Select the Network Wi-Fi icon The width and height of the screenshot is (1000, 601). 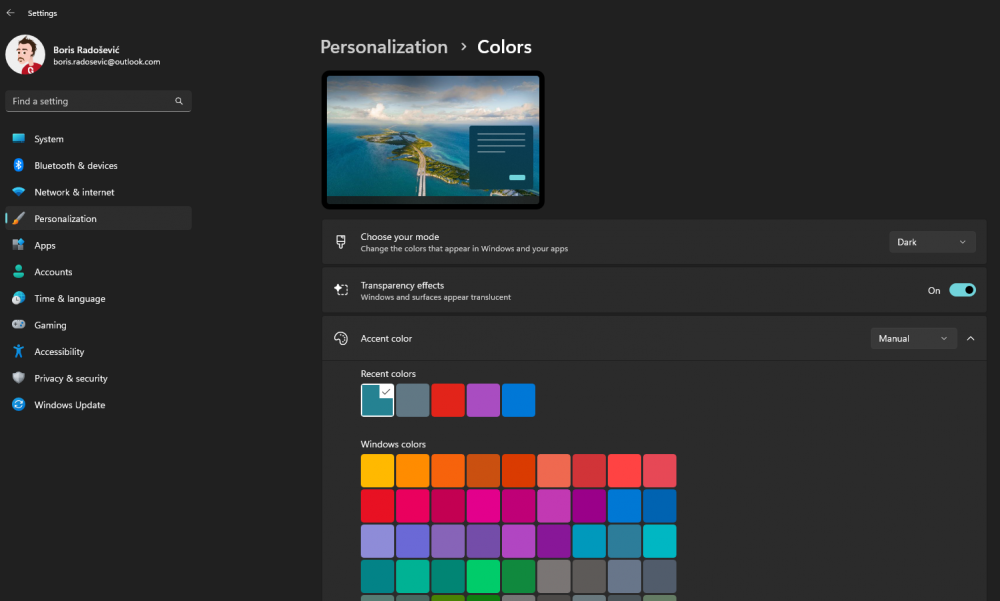(x=18, y=192)
